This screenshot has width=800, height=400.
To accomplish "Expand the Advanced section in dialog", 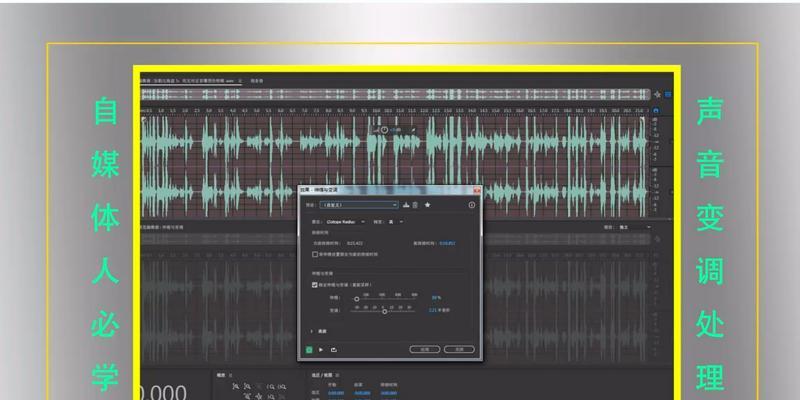I will [x=319, y=332].
